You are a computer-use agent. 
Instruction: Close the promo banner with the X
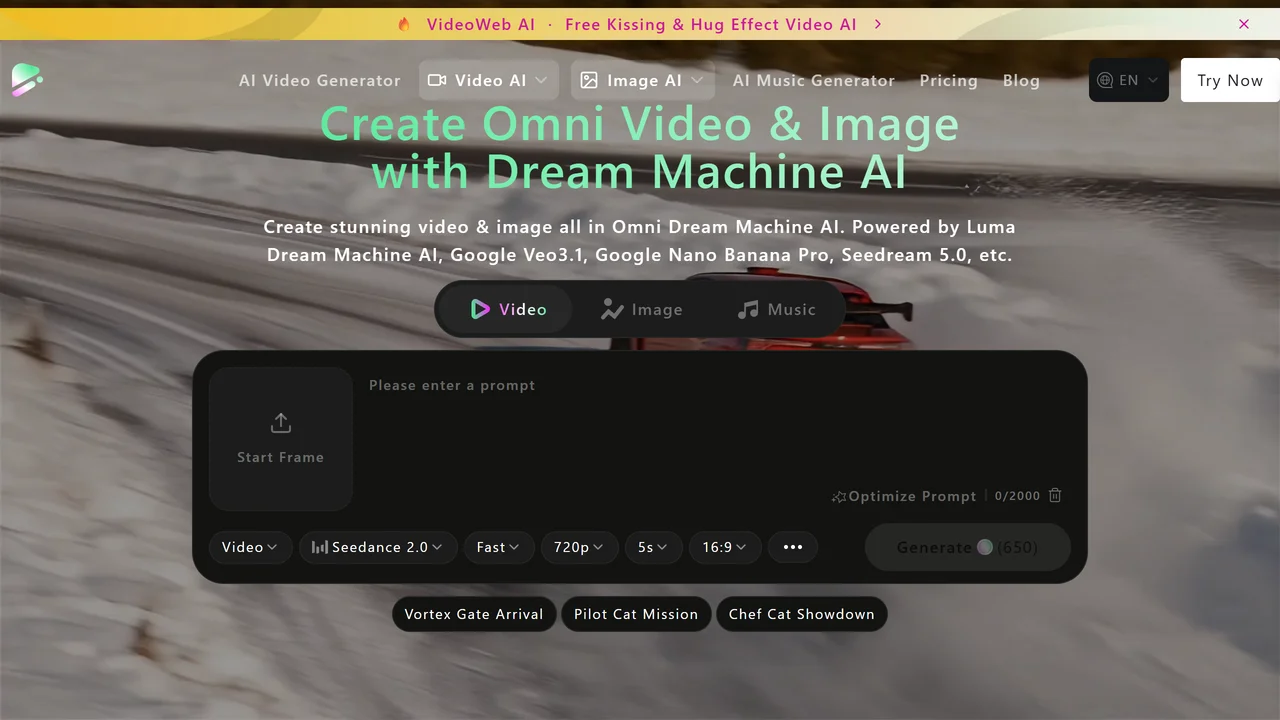1244,24
